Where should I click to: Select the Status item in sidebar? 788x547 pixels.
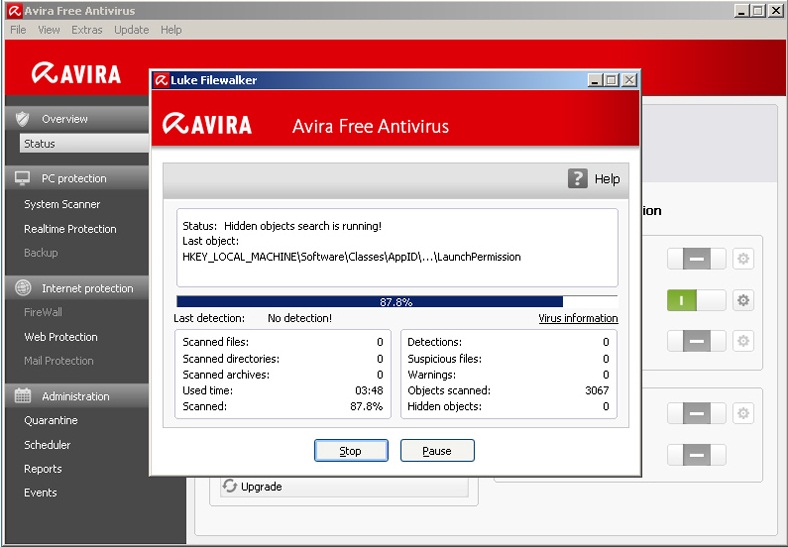[x=84, y=143]
